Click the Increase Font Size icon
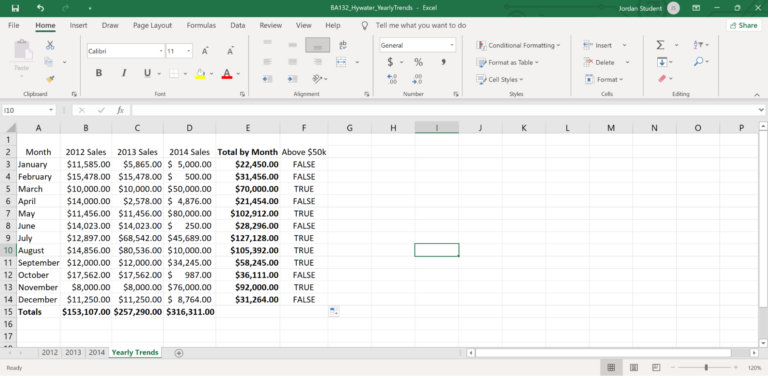The width and height of the screenshot is (768, 376). (205, 51)
